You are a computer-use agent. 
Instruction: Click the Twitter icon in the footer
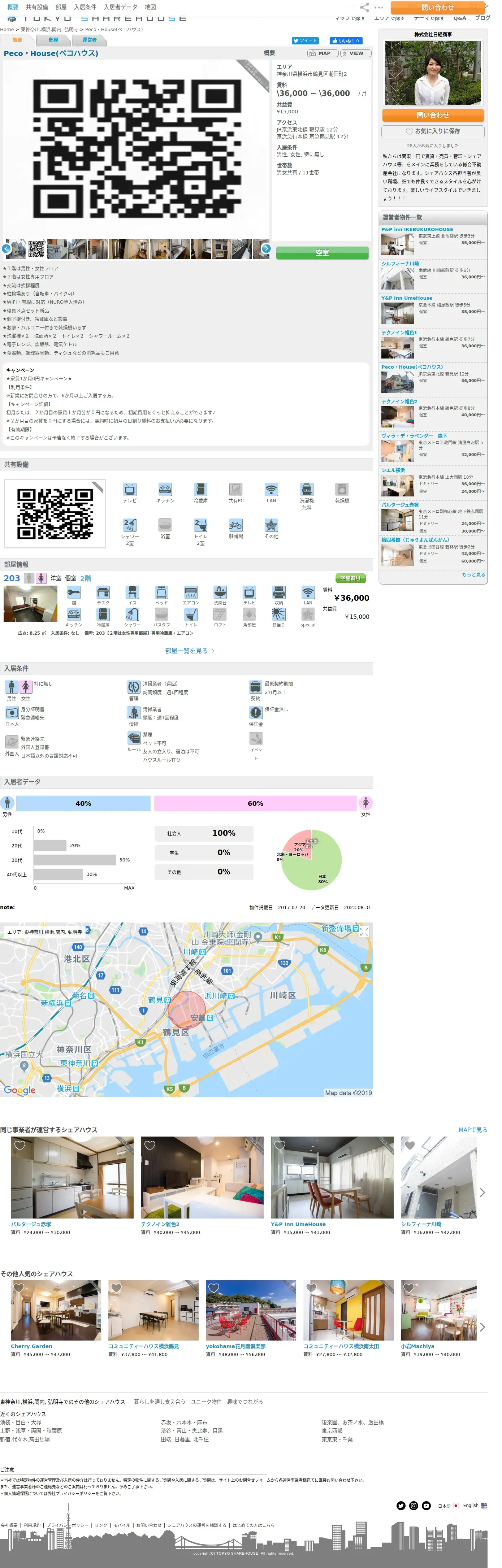click(x=401, y=1505)
